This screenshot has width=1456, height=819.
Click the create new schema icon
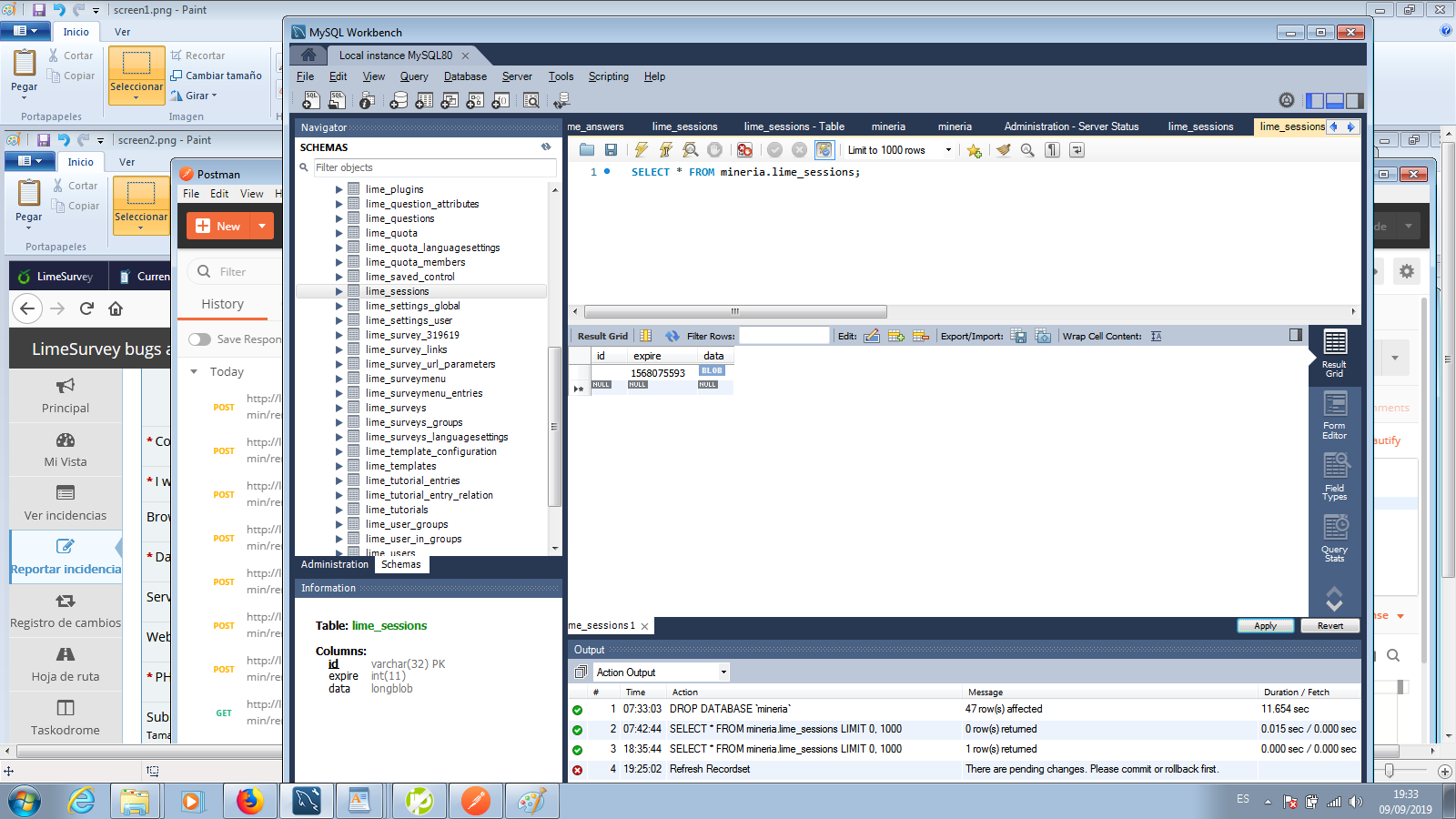(x=398, y=101)
